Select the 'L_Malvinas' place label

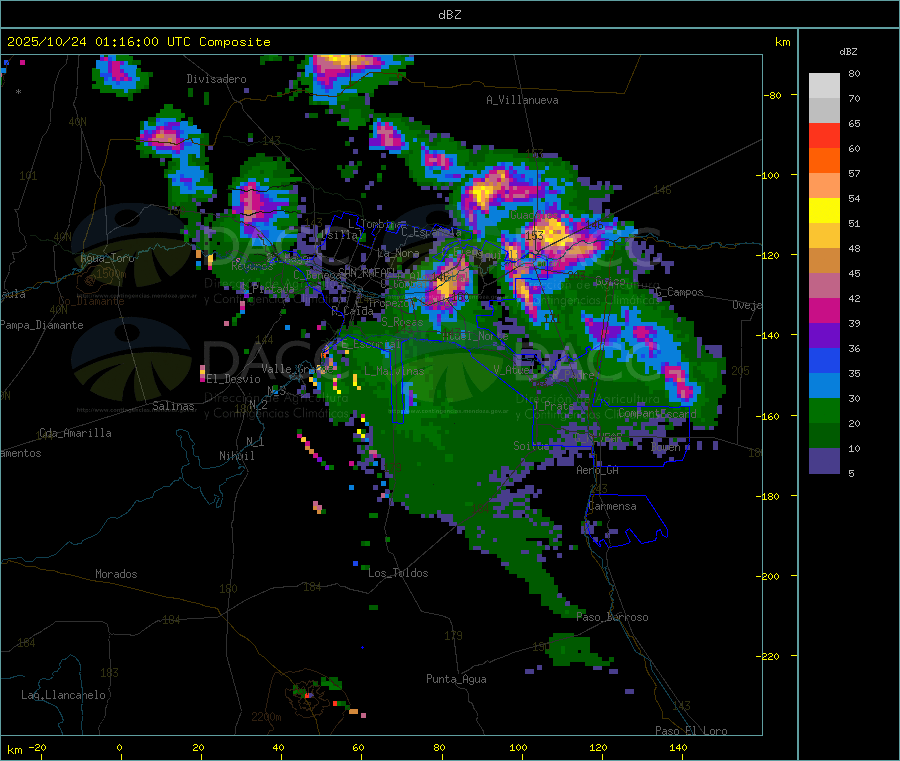click(x=394, y=371)
